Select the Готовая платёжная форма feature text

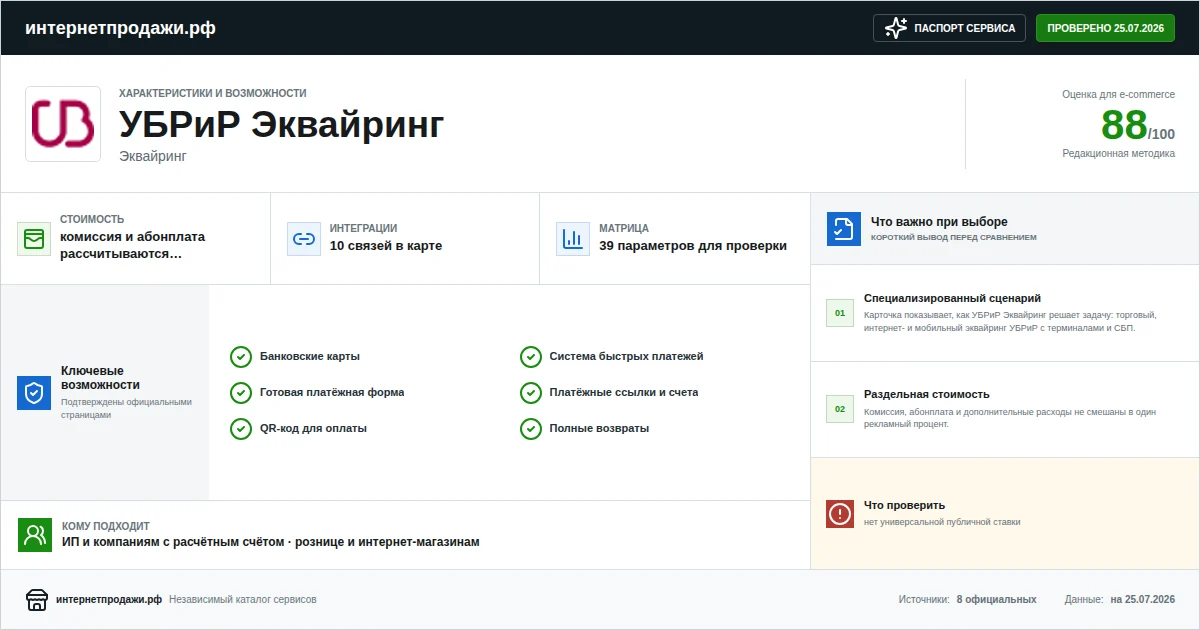tap(332, 392)
